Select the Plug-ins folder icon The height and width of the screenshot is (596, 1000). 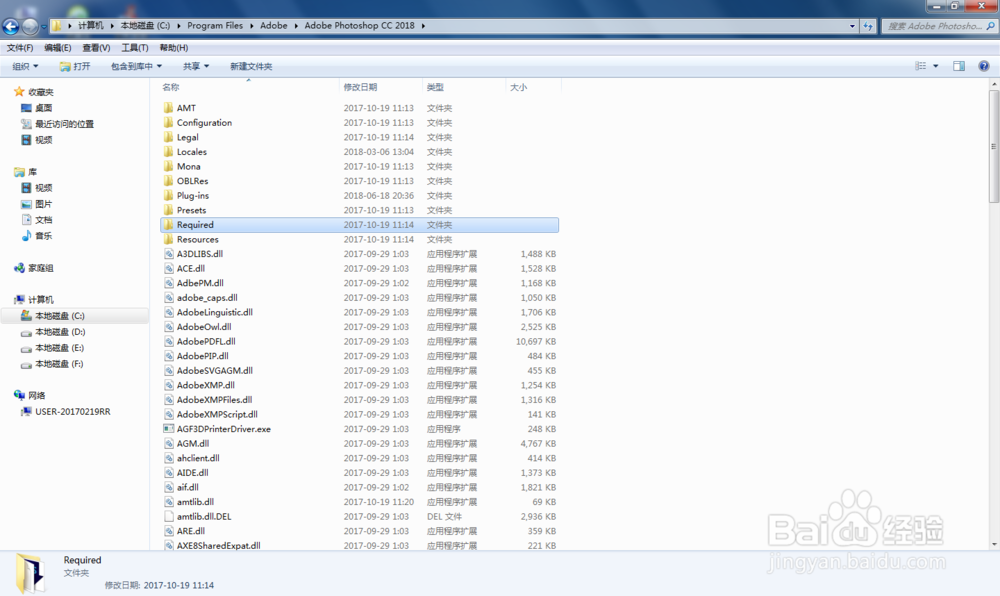[168, 196]
